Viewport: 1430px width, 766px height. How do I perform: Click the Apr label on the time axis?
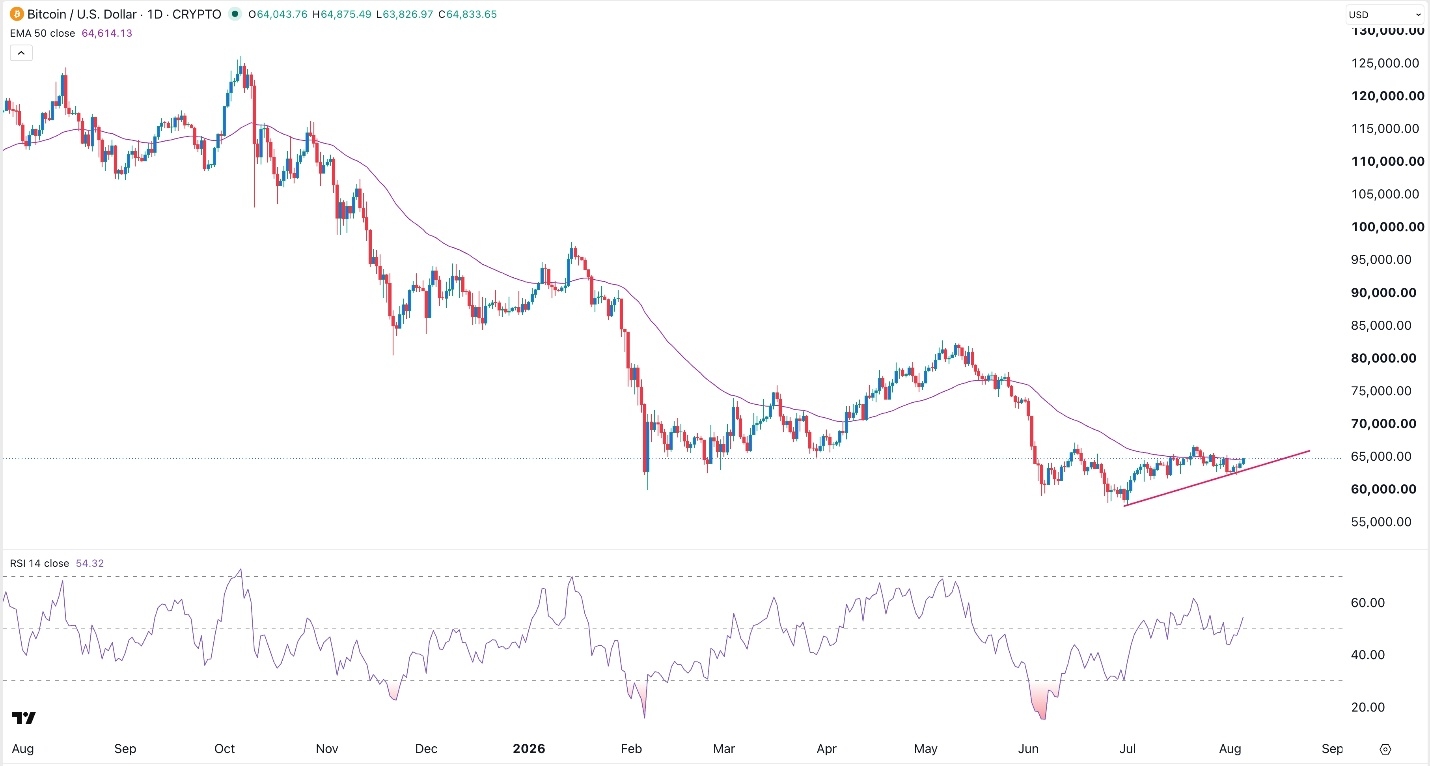click(x=826, y=748)
